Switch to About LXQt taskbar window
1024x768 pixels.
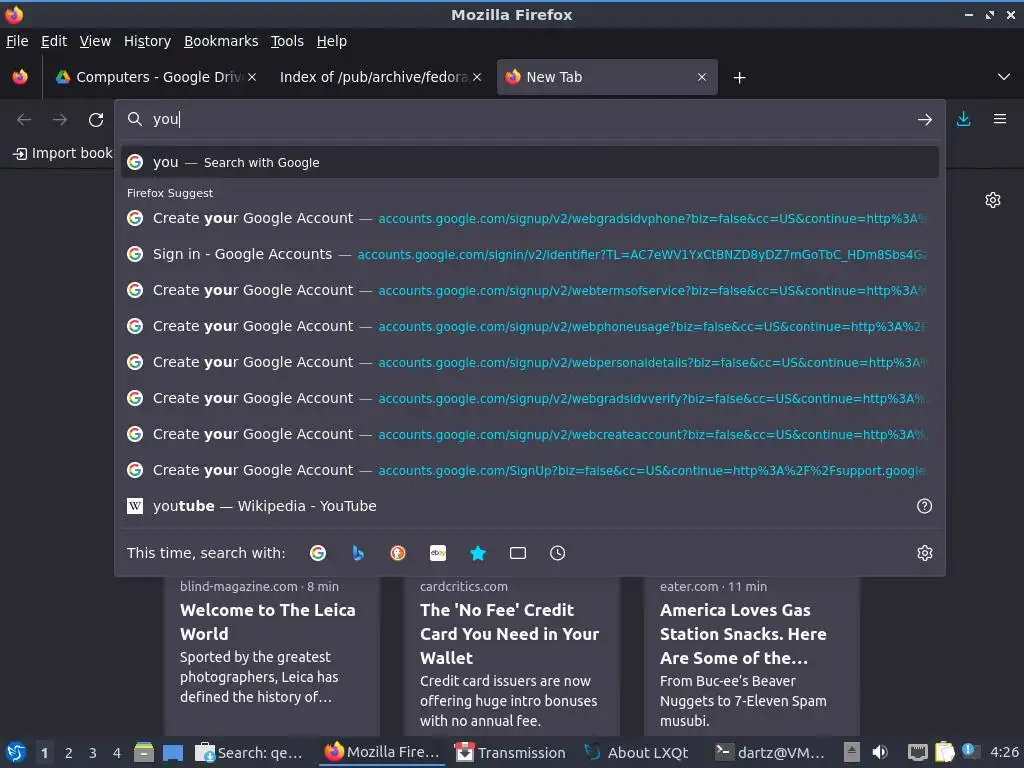coord(637,752)
